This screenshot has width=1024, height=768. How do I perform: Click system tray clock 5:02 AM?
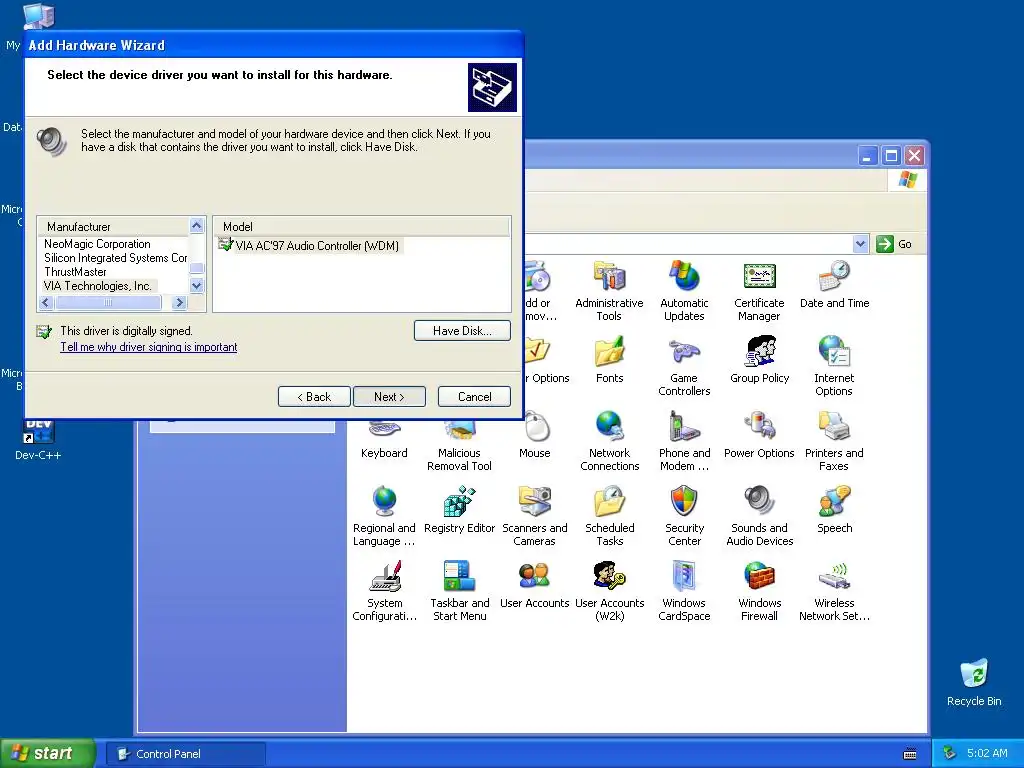pos(987,753)
